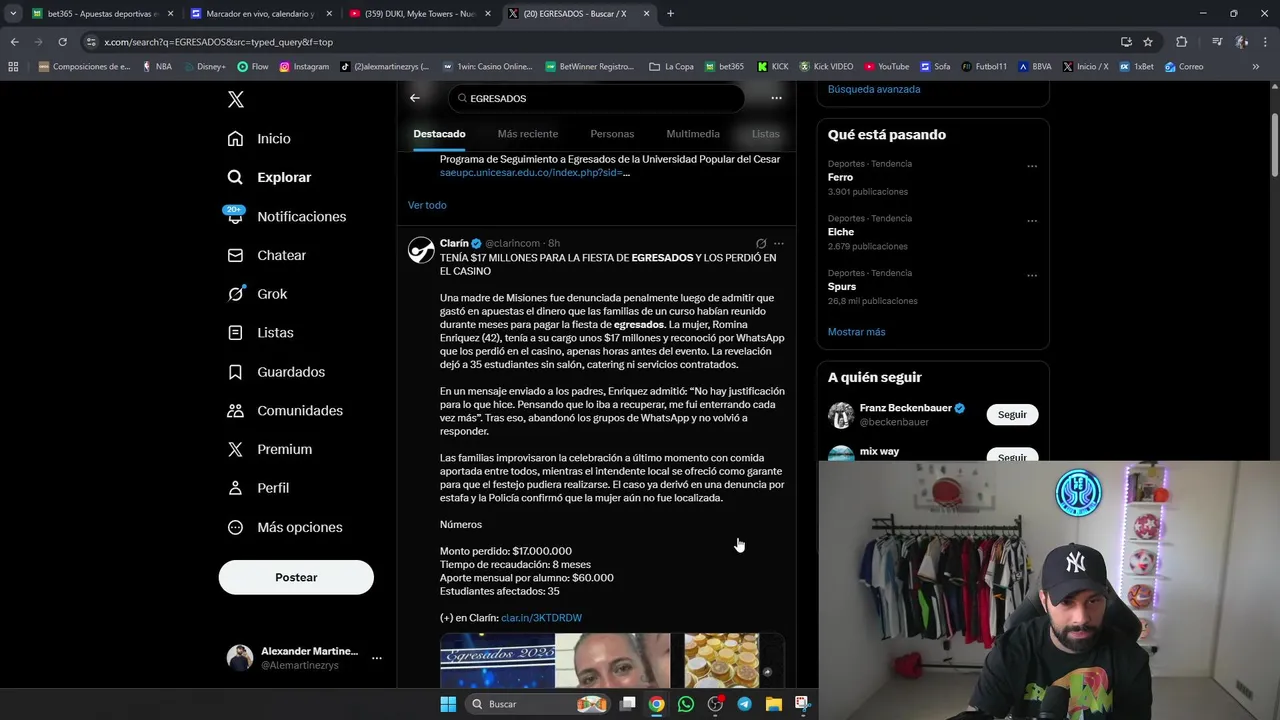Screen dimensions: 1280x720
Task: Click the Ver todo link
Action: 427,205
